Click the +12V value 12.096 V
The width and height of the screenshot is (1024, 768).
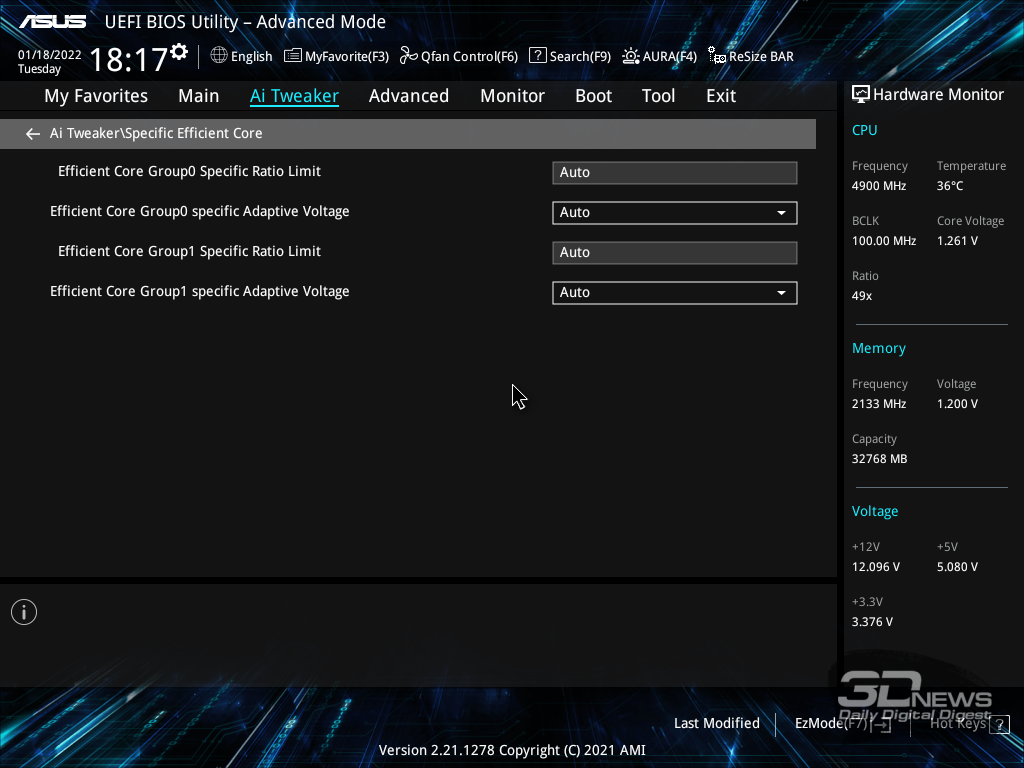click(x=876, y=567)
